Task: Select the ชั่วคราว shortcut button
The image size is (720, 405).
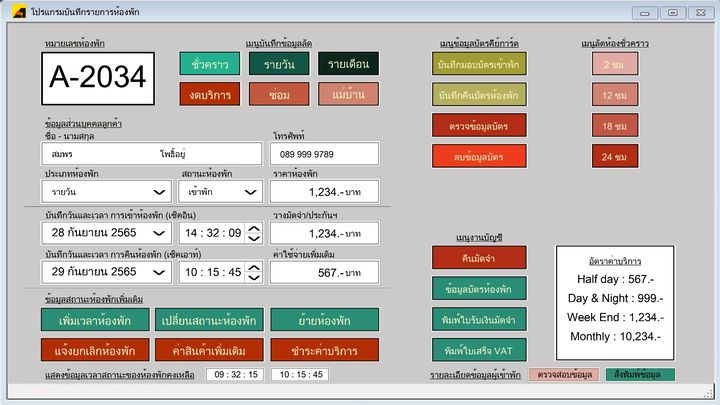Action: click(x=210, y=64)
